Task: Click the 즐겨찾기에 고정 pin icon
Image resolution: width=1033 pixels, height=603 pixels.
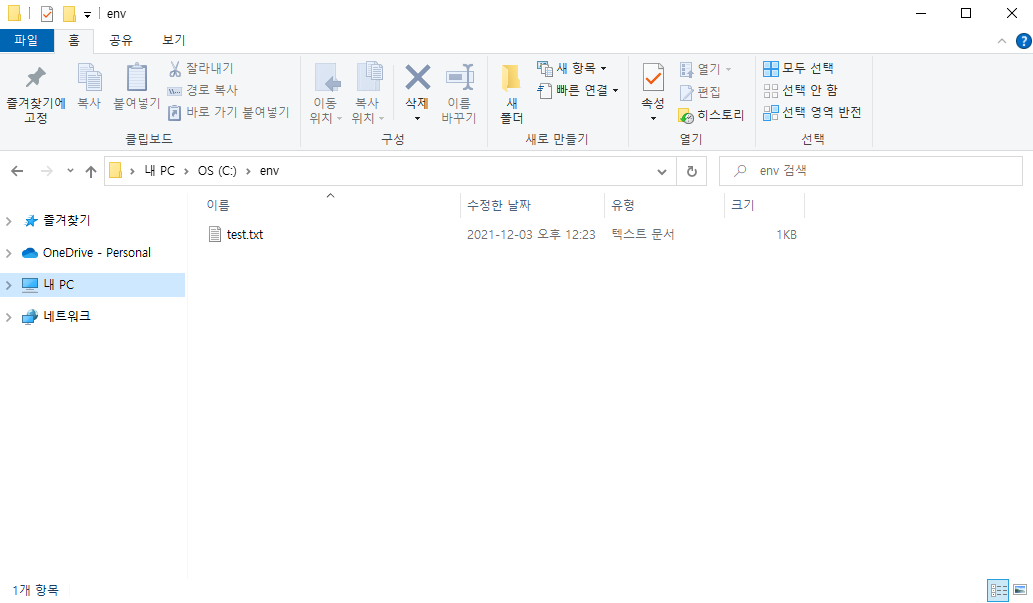Action: [x=36, y=78]
